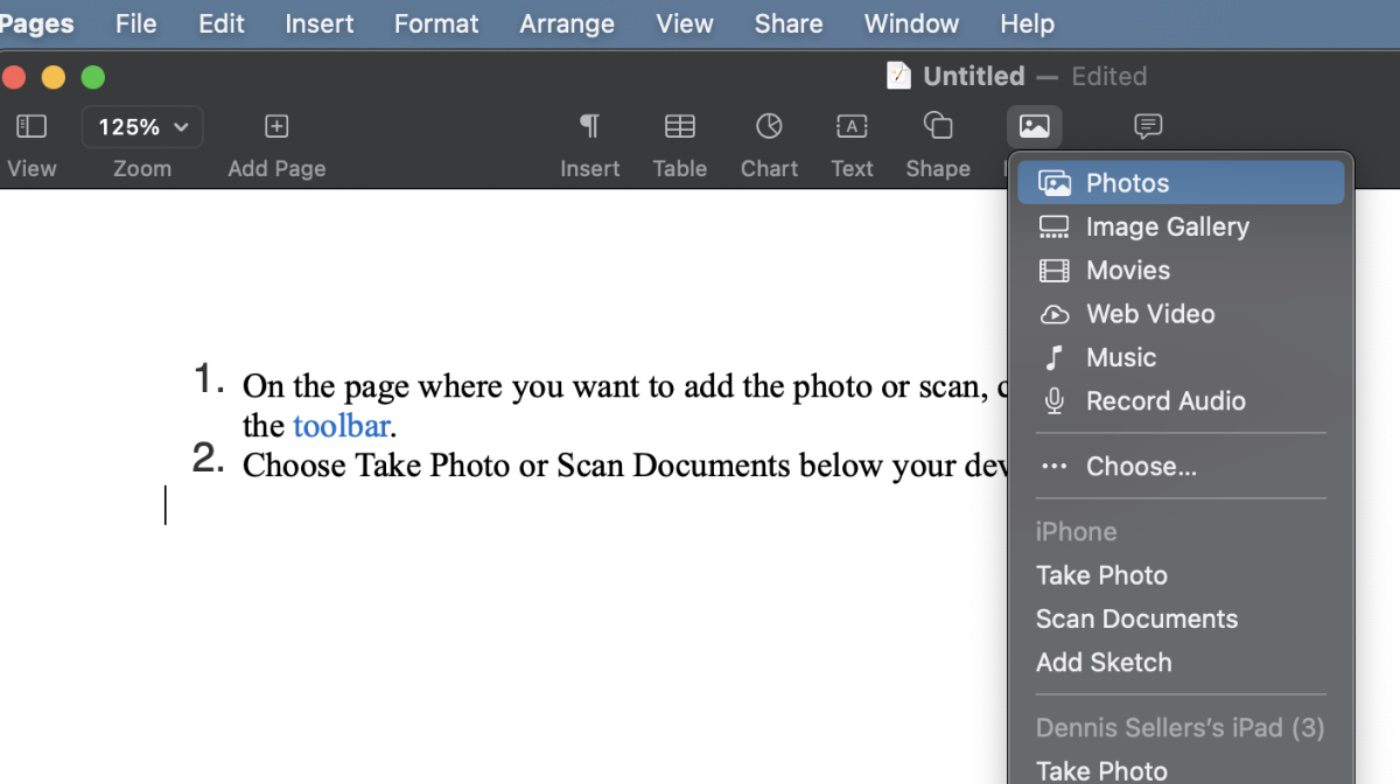Pick Web Video in the menu
This screenshot has height=784, width=1400.
click(1150, 314)
